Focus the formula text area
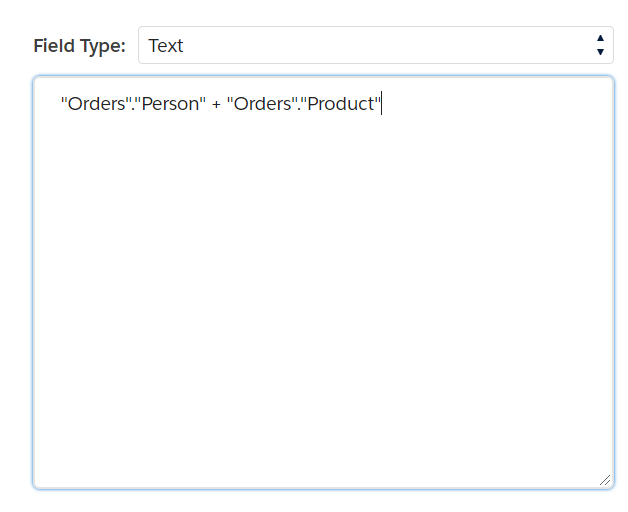This screenshot has height=512, width=628. tap(323, 282)
